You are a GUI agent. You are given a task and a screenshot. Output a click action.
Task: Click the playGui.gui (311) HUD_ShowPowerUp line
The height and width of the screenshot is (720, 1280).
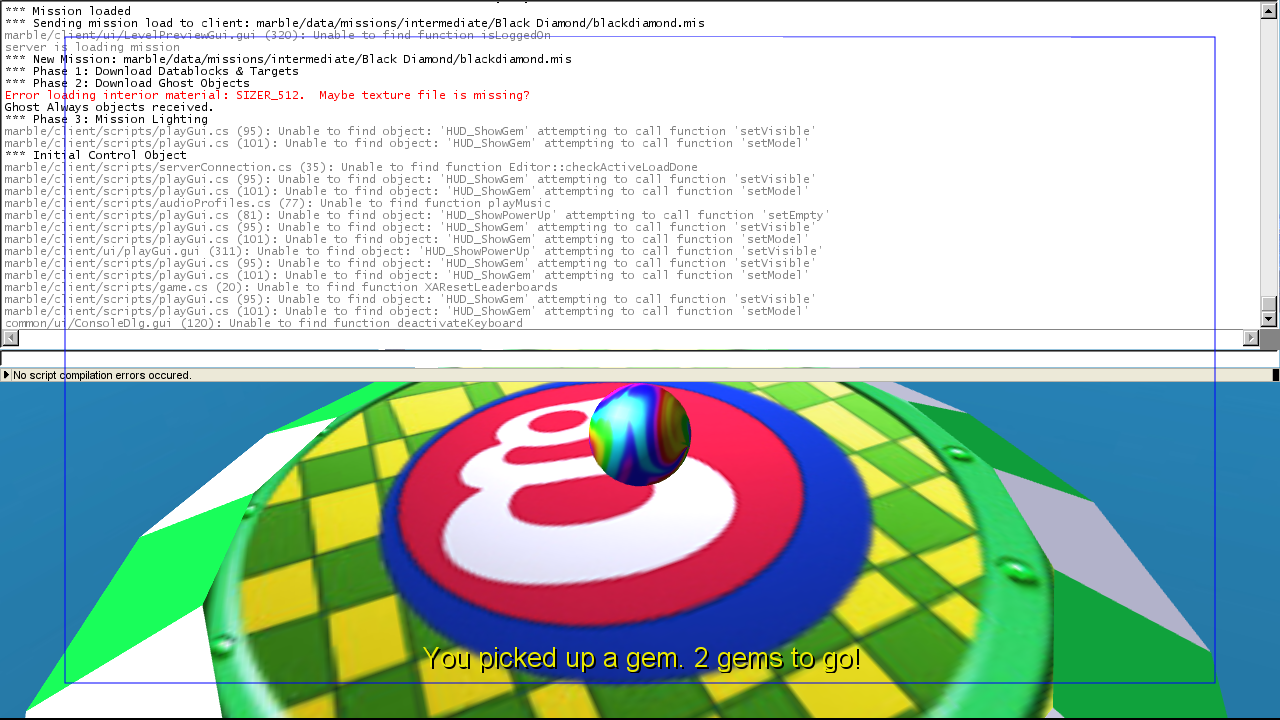tap(414, 251)
